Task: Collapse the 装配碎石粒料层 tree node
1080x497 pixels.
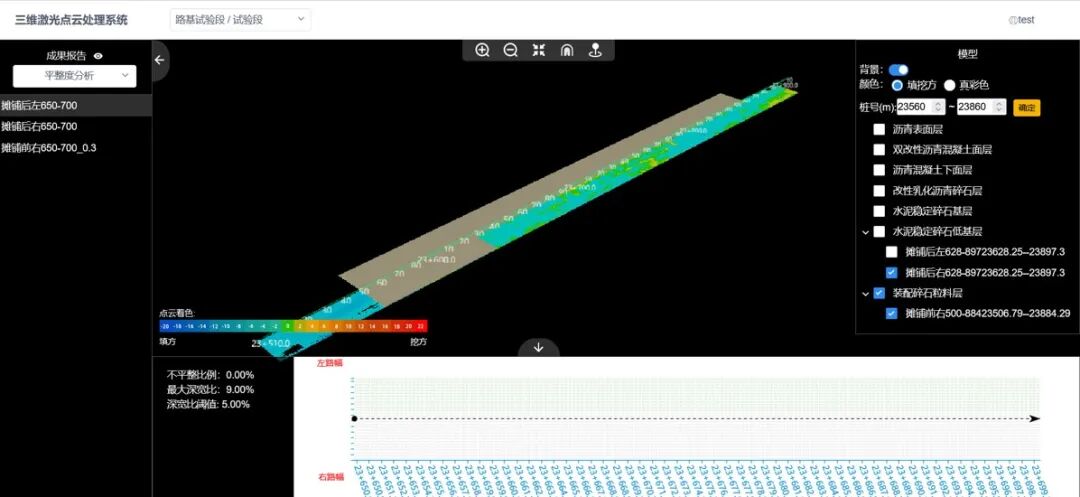Action: [x=865, y=293]
